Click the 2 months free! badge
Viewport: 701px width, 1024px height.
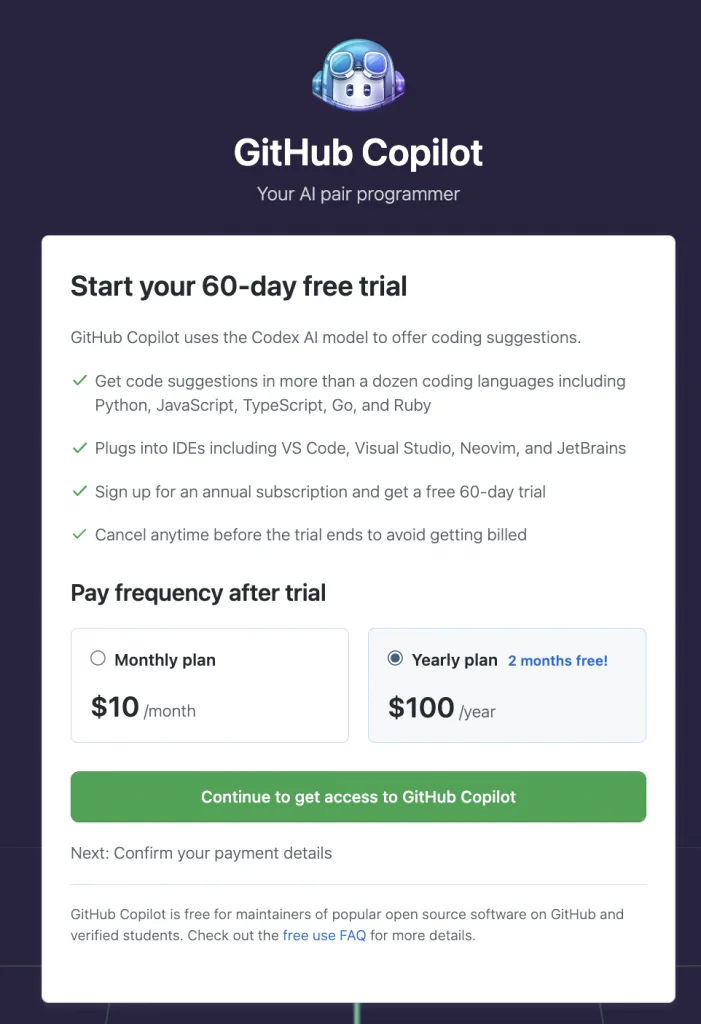(x=558, y=661)
